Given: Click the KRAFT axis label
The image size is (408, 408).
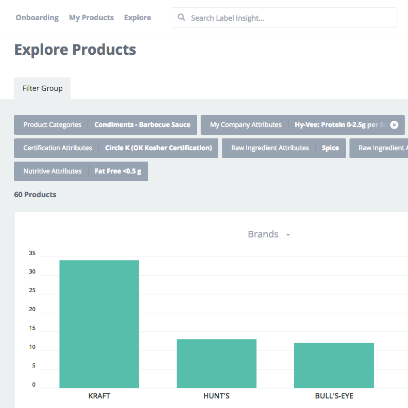Looking at the screenshot, I should (x=99, y=396).
